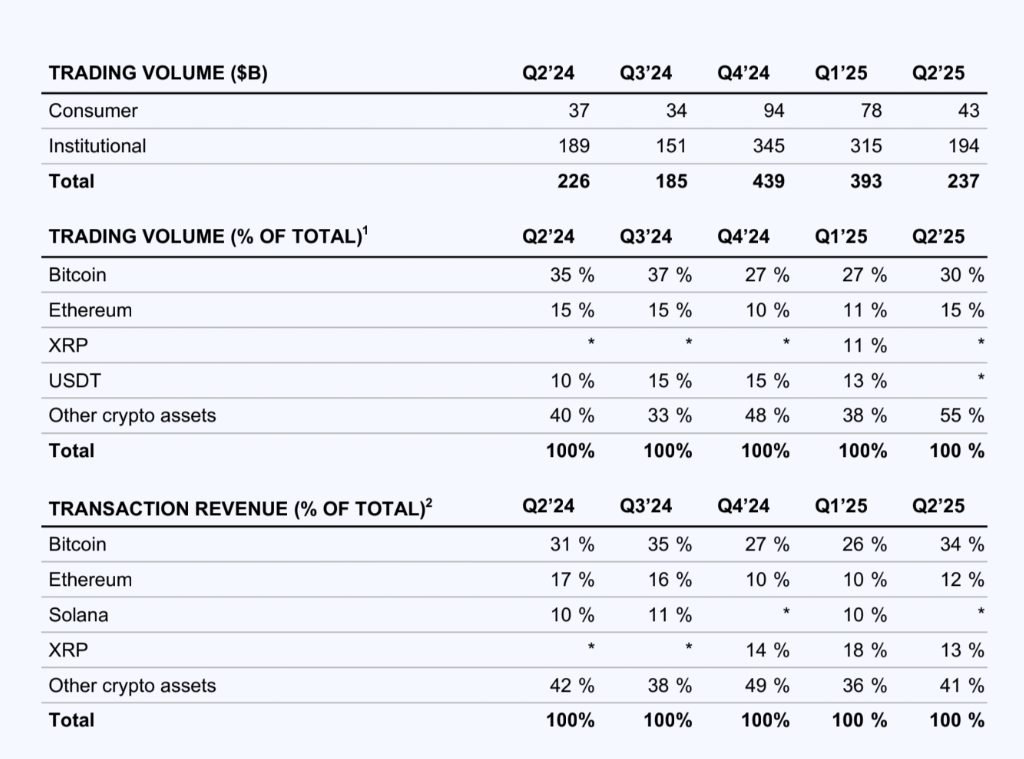The width and height of the screenshot is (1024, 759).
Task: Click the Institutional row label
Action: point(97,146)
